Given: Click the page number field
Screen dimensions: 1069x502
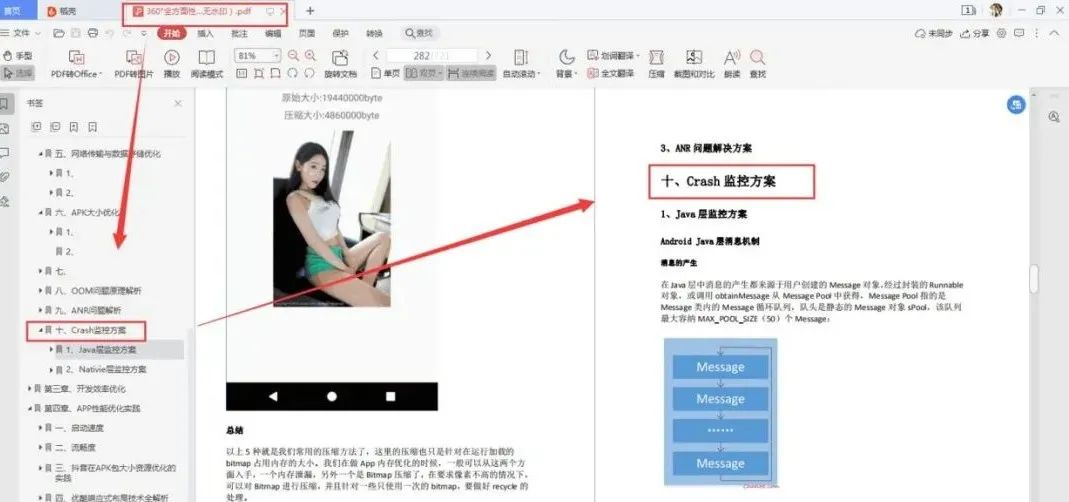Looking at the screenshot, I should click(431, 55).
